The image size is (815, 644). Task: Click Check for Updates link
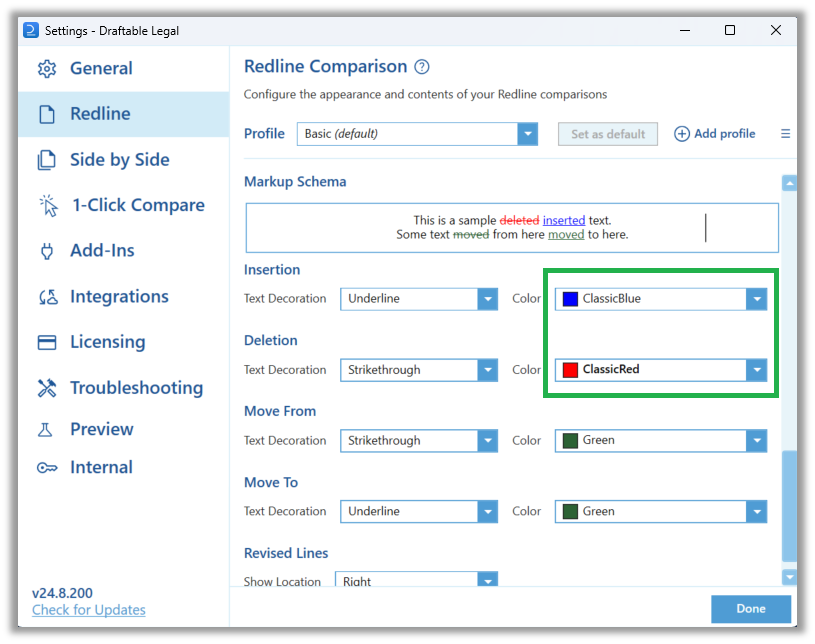click(89, 610)
